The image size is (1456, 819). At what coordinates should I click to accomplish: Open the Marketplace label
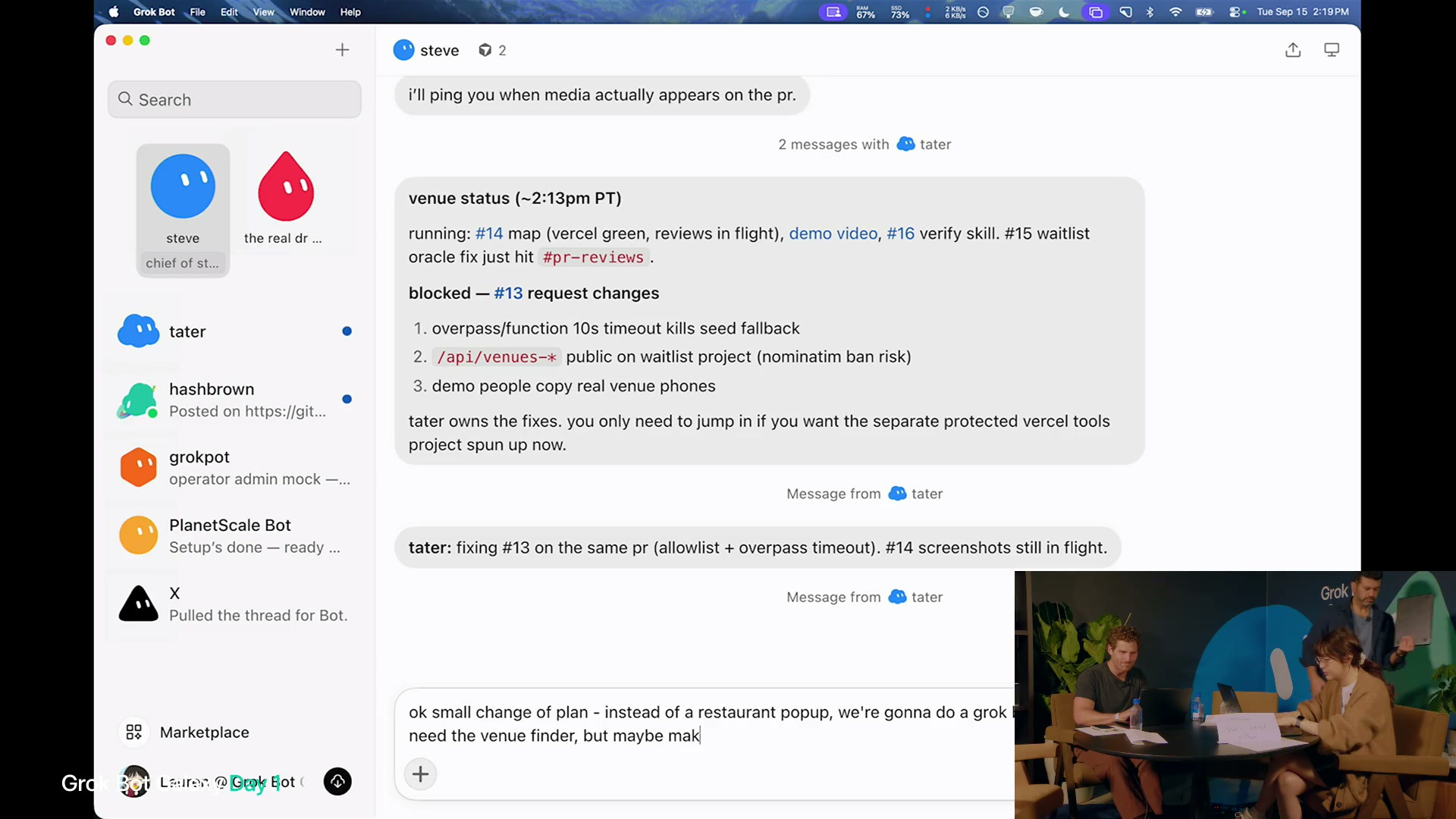(205, 733)
